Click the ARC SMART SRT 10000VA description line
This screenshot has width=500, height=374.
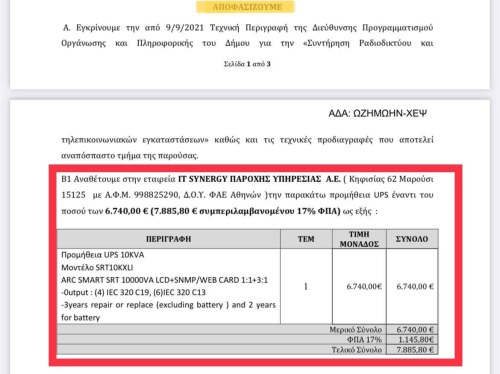(164, 280)
